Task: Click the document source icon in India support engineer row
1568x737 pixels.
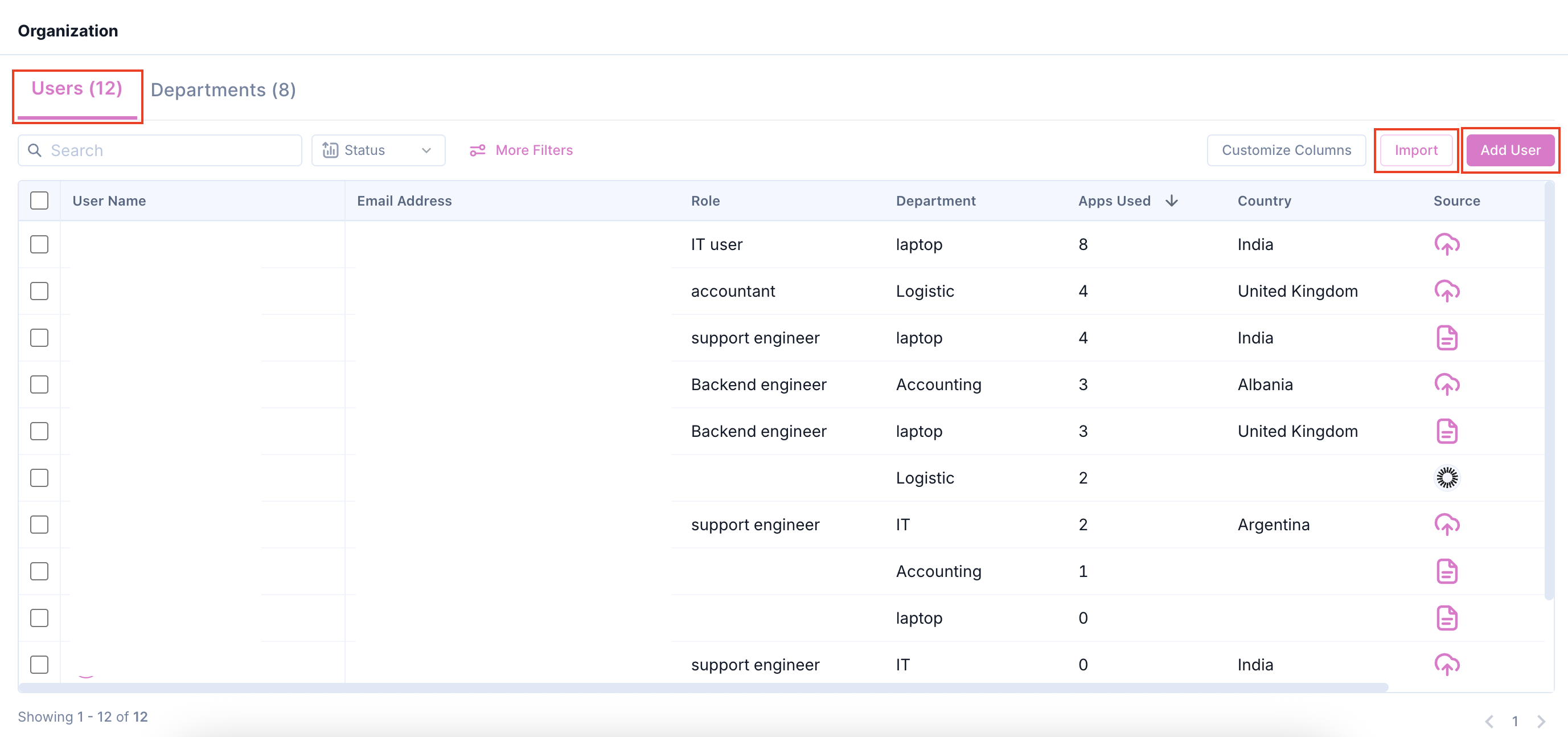Action: pyautogui.click(x=1446, y=338)
